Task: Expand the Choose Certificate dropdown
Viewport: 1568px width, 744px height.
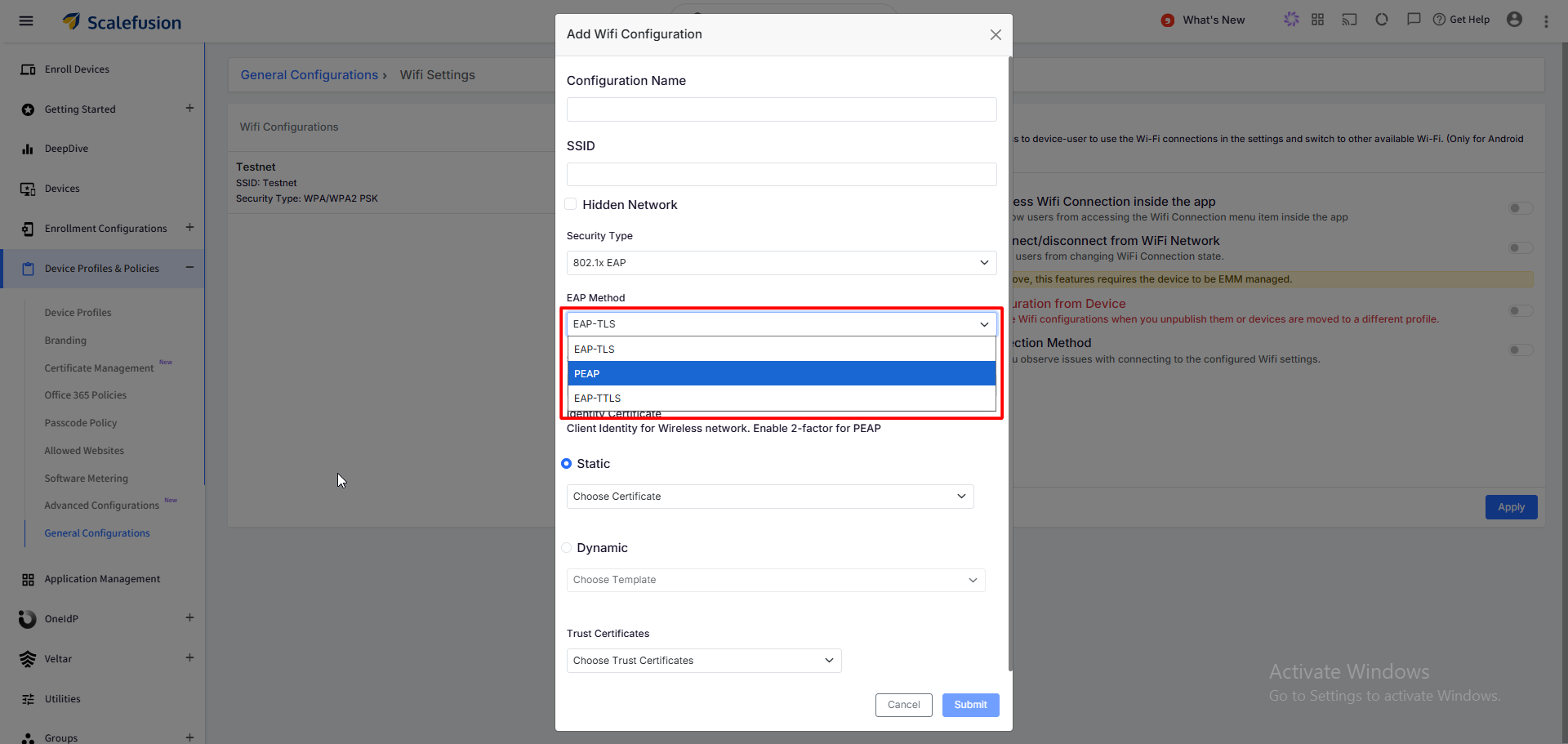Action: coord(770,497)
